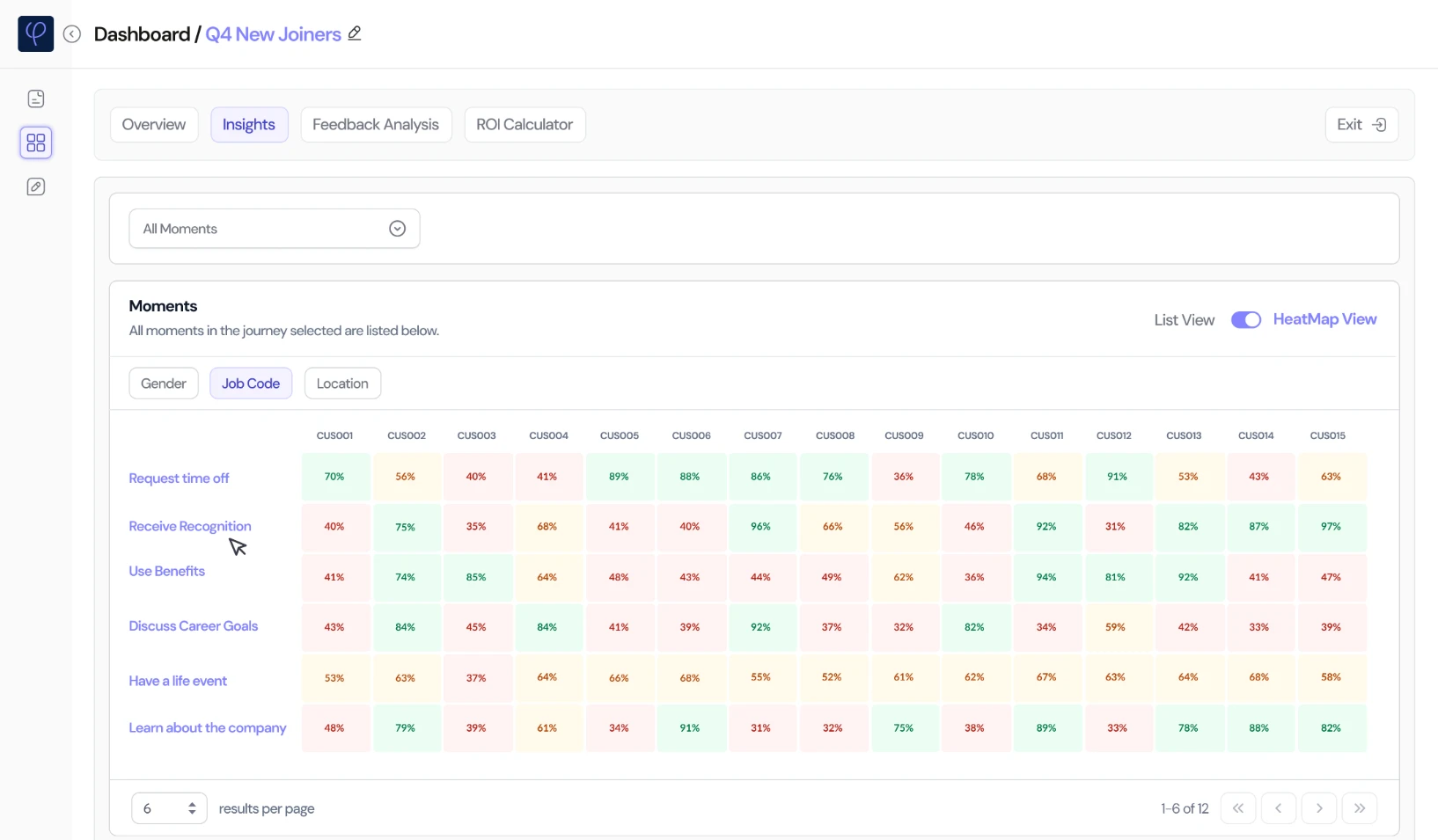The image size is (1438, 840).
Task: Open the dashboard grid icon in the sidebar
Action: coord(36,142)
